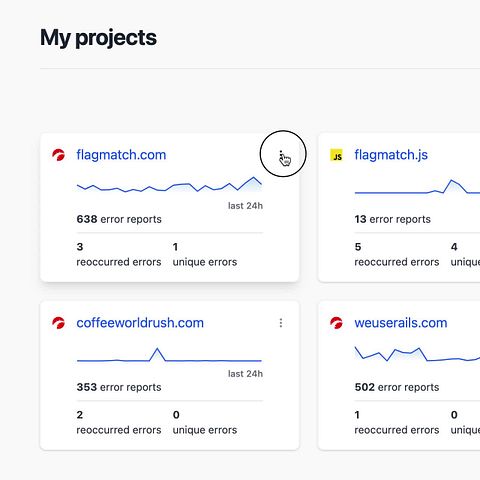Click the JS badge next to flagmatch.js
The height and width of the screenshot is (480, 480).
pyautogui.click(x=336, y=155)
